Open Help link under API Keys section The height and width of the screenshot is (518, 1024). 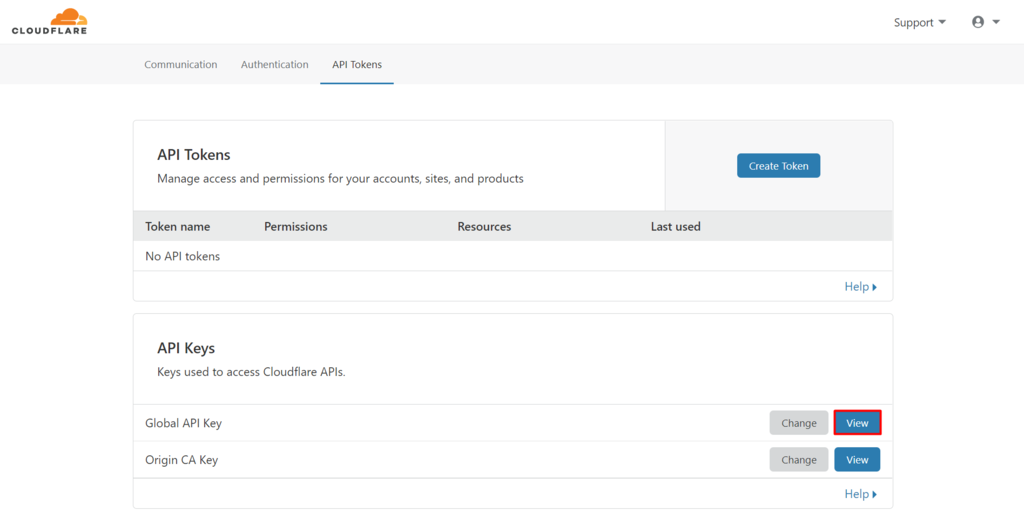[x=861, y=494]
